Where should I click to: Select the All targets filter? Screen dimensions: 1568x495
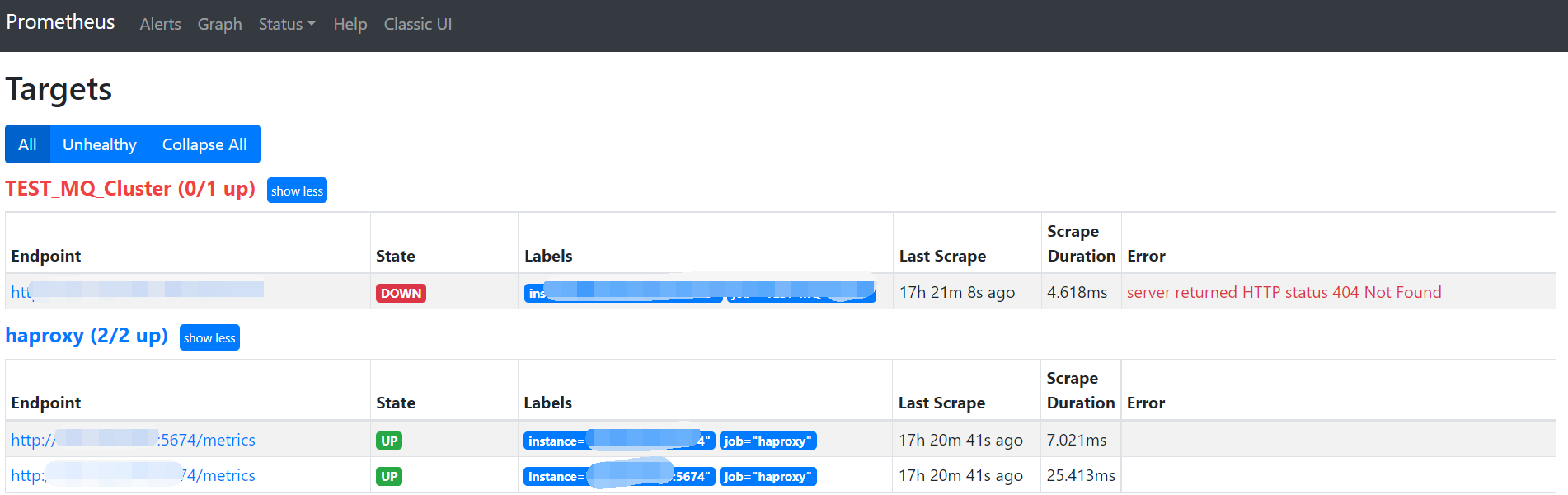tap(27, 144)
